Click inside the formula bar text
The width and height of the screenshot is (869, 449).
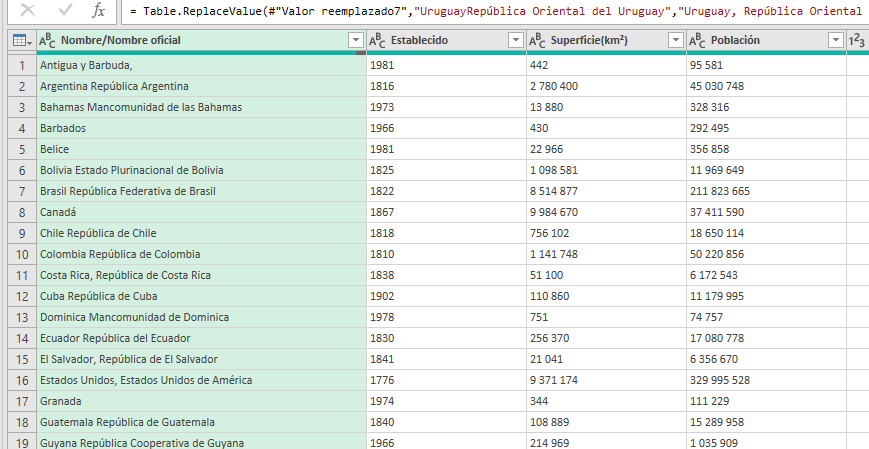click(x=500, y=11)
